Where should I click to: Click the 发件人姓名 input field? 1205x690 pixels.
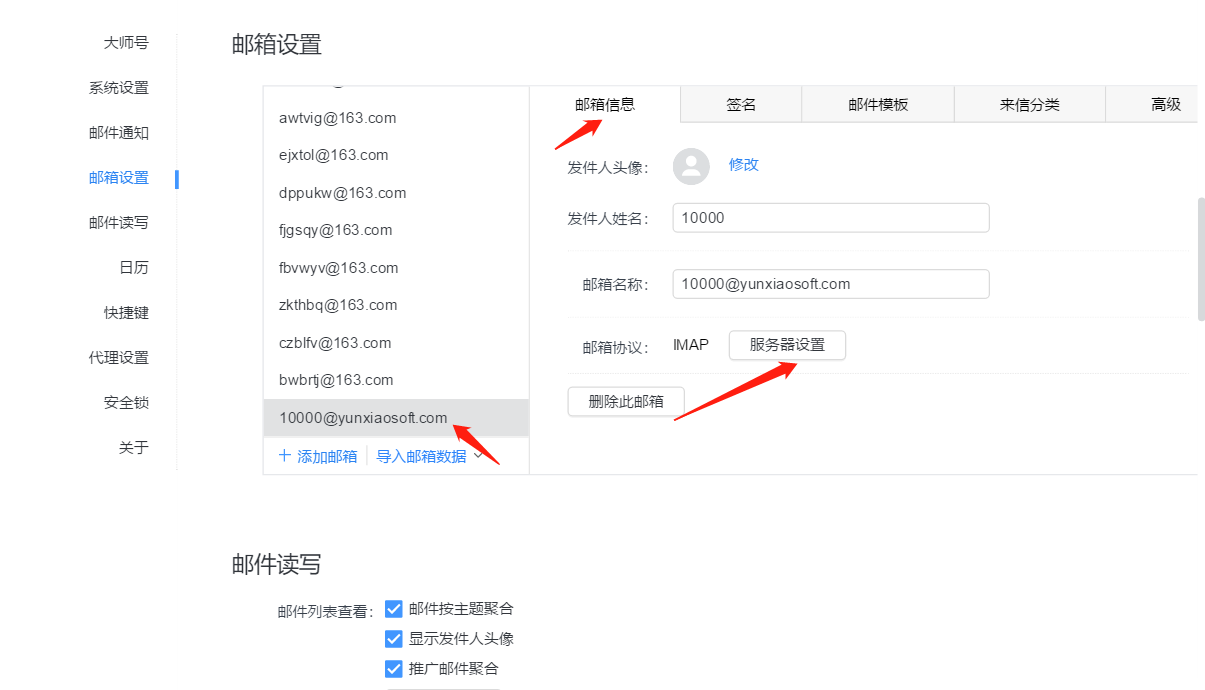[x=830, y=218]
